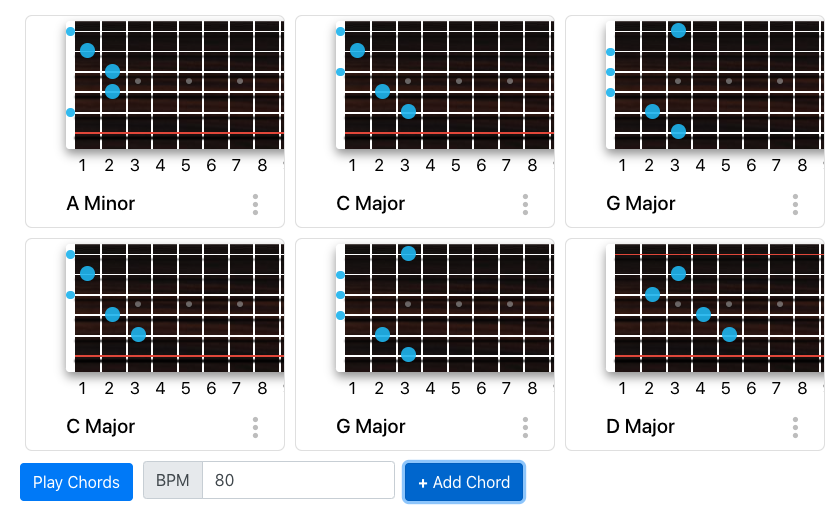
Task: Click fret number 5 under the D Major fretboard
Action: [725, 388]
